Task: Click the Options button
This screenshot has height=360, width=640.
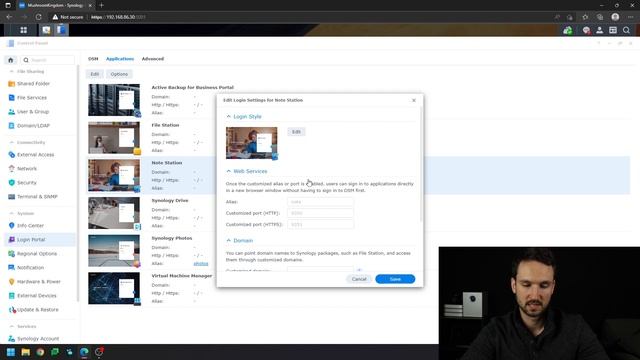Action: pos(119,74)
